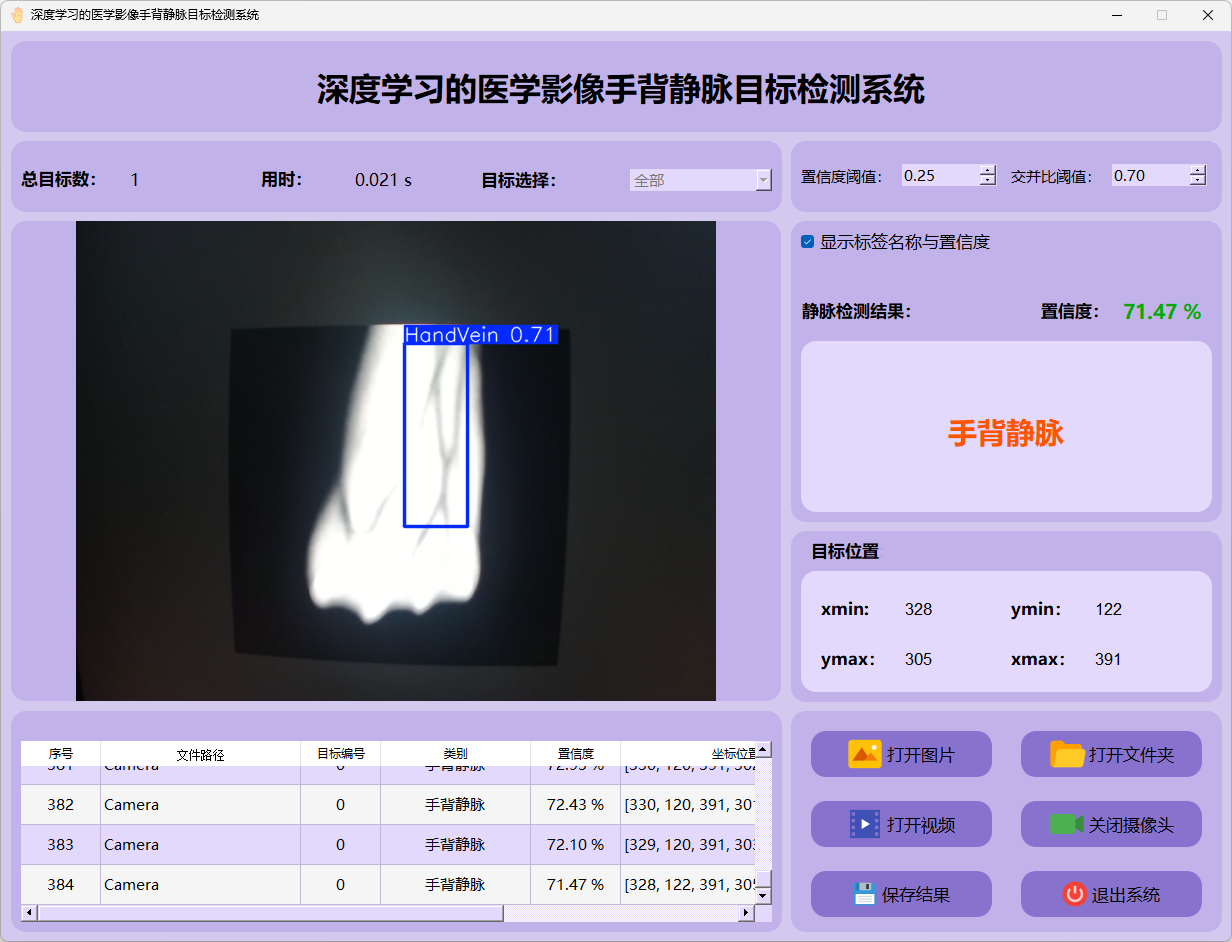Decrease the 交并比阈值 value with down arrow
The height and width of the screenshot is (942, 1232).
coord(1198,181)
